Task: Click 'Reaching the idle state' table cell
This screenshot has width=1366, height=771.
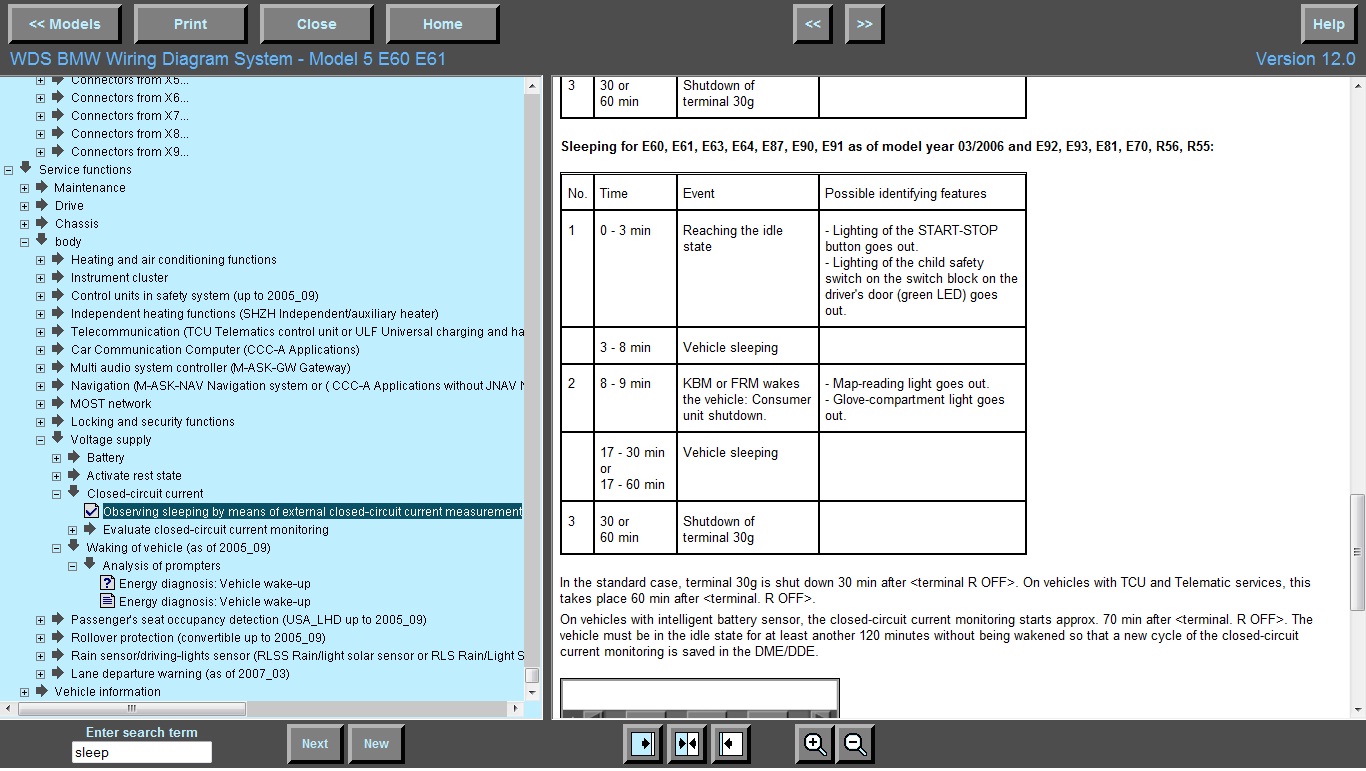Action: click(747, 269)
